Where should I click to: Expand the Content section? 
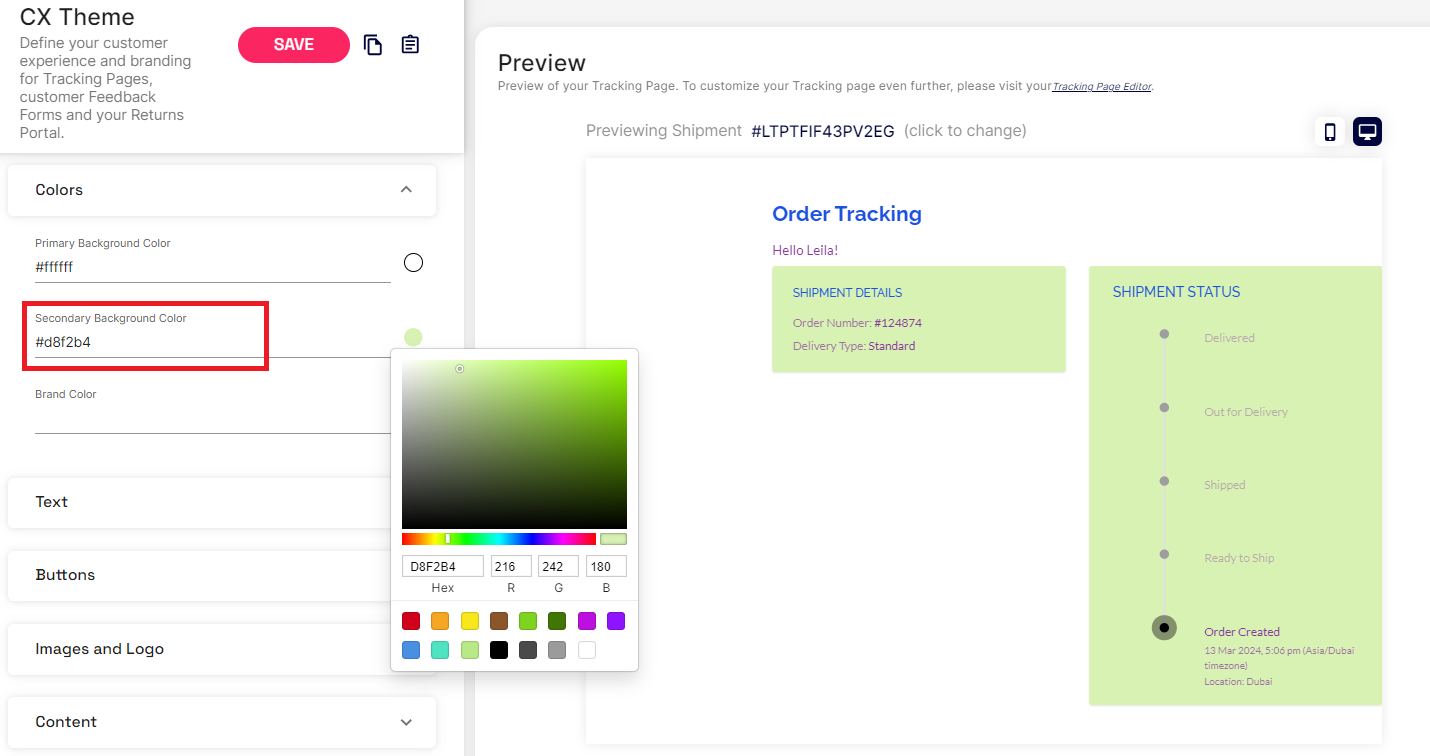tap(406, 722)
